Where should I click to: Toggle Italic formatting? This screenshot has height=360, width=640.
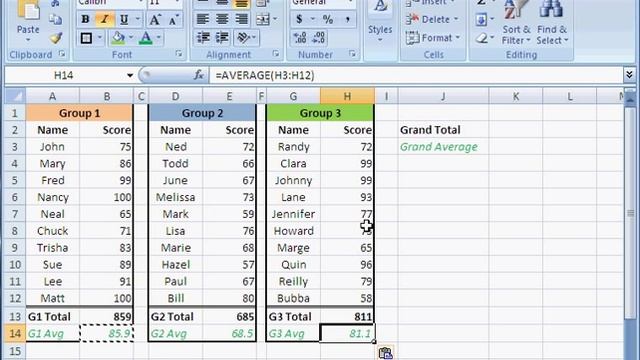pos(104,19)
